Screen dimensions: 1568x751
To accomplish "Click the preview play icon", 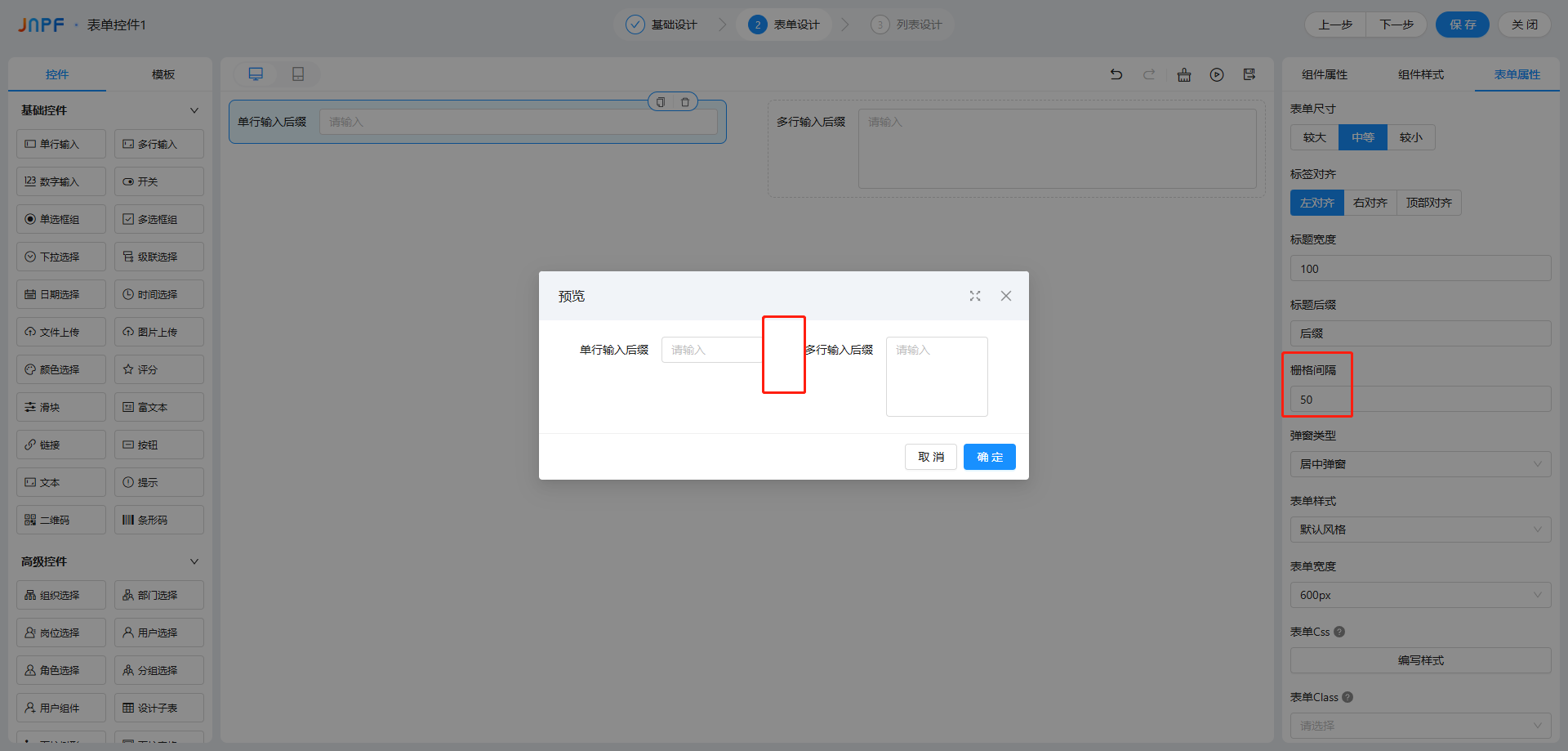I will (1217, 74).
